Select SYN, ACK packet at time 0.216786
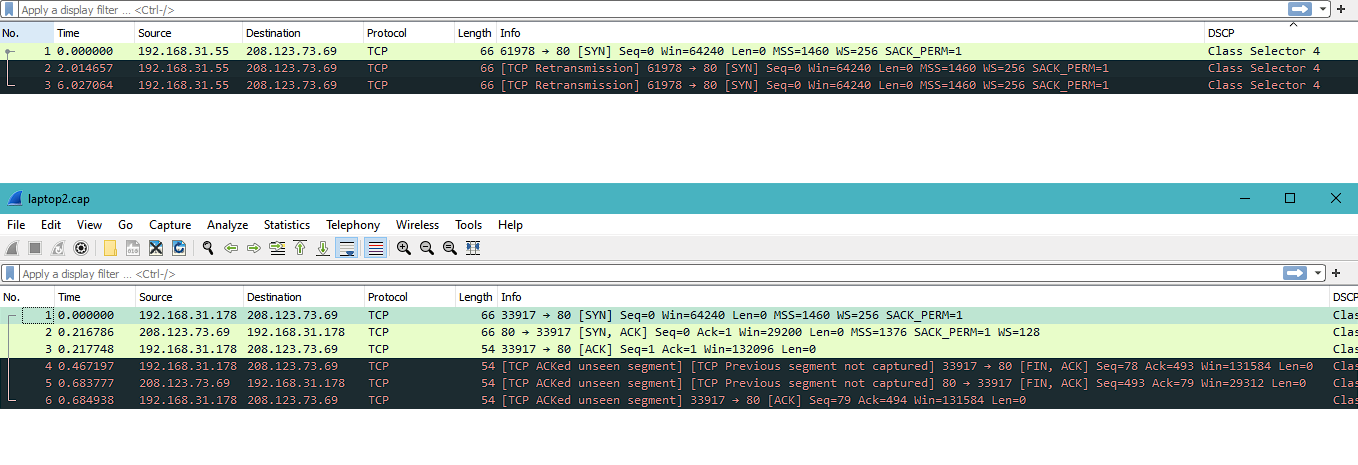Image resolution: width=1358 pixels, height=465 pixels. click(679, 332)
